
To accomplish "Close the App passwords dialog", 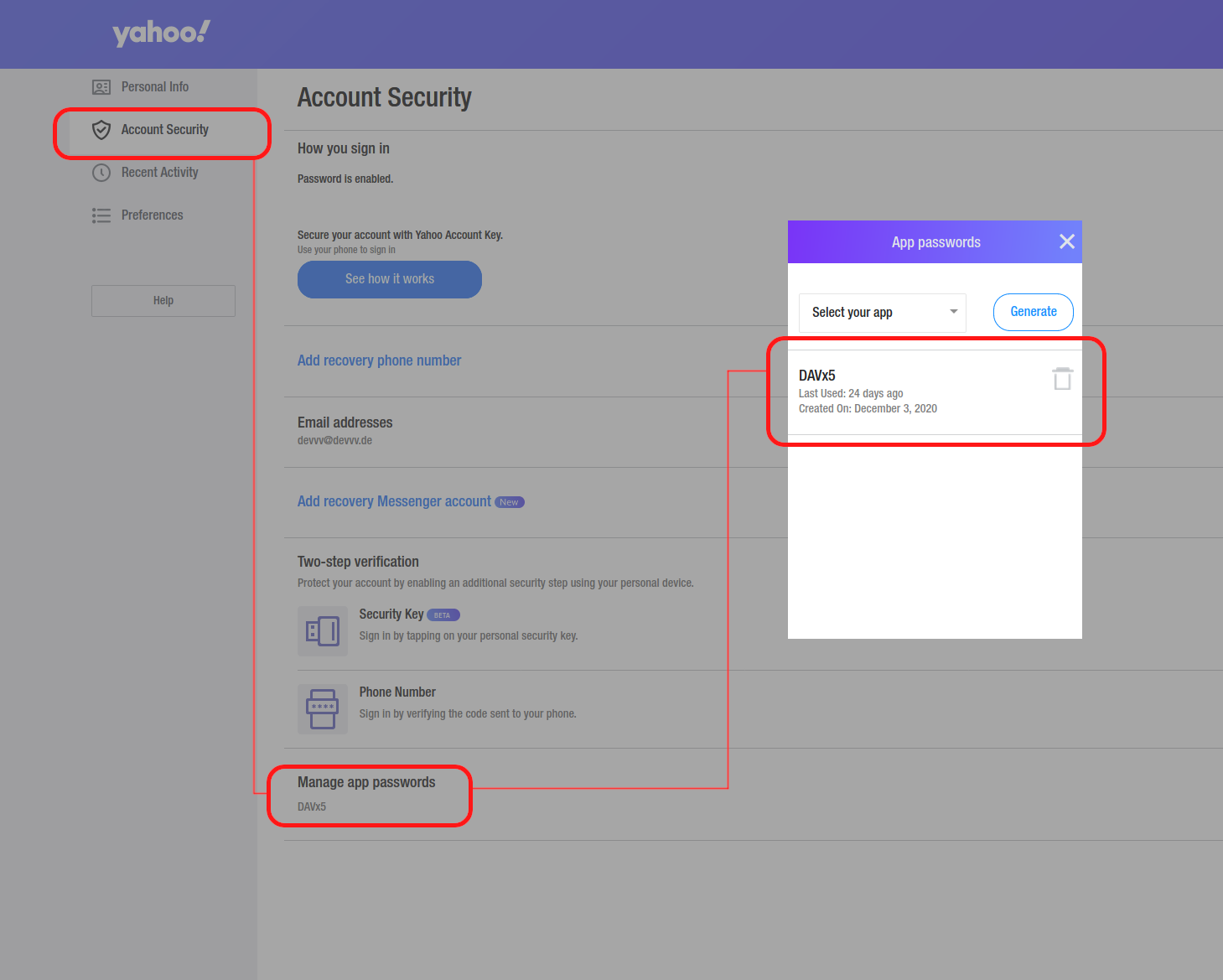I will (1066, 241).
